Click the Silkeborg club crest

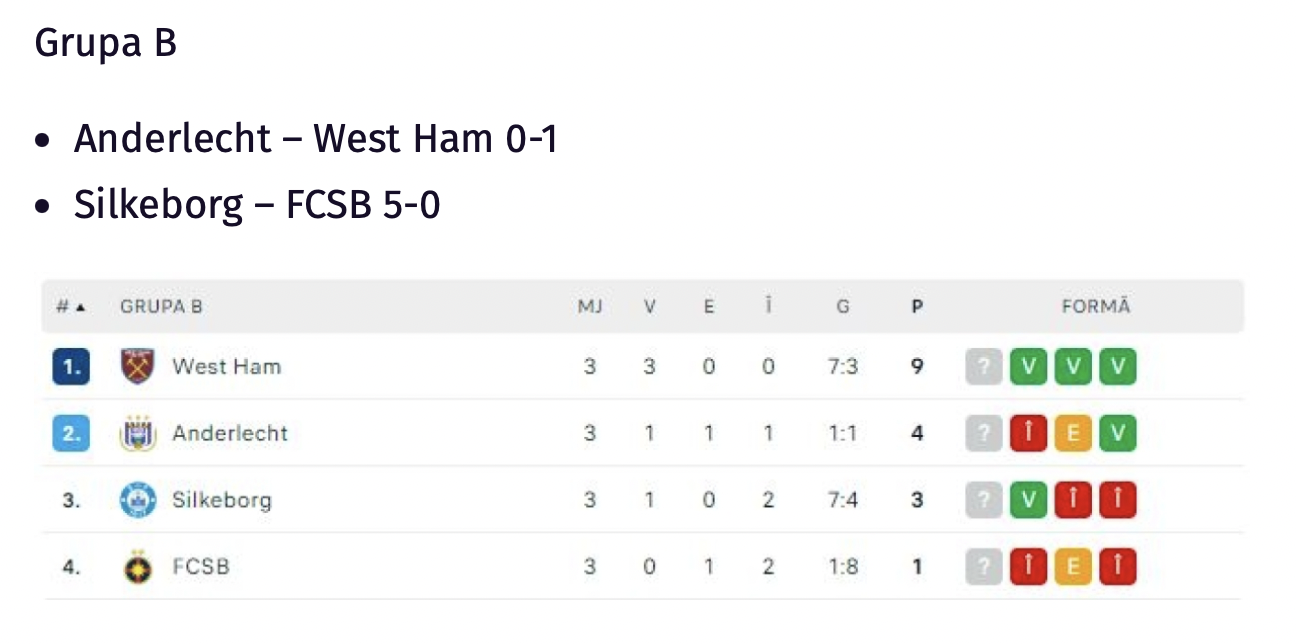click(x=135, y=500)
